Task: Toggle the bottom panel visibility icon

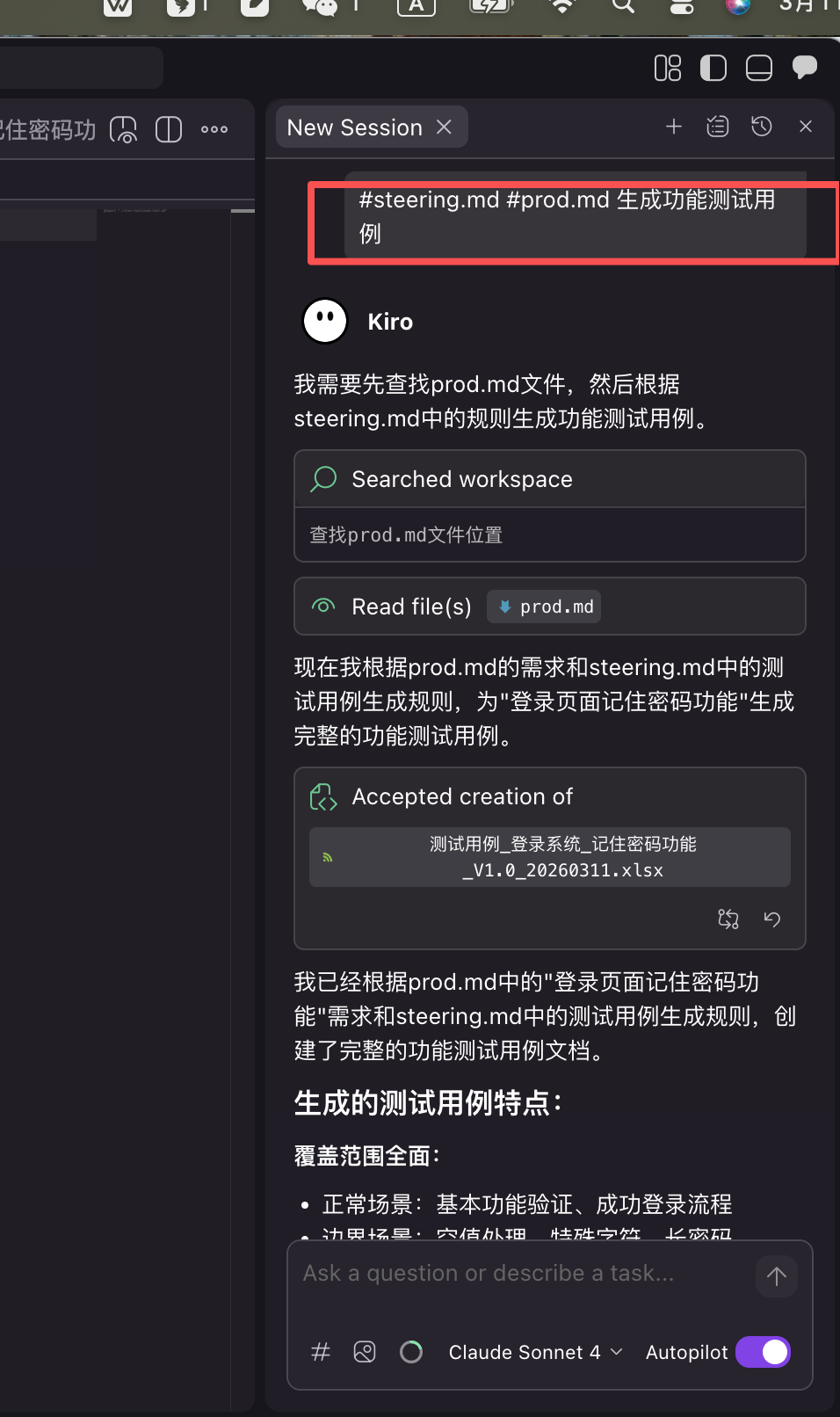Action: tap(758, 67)
